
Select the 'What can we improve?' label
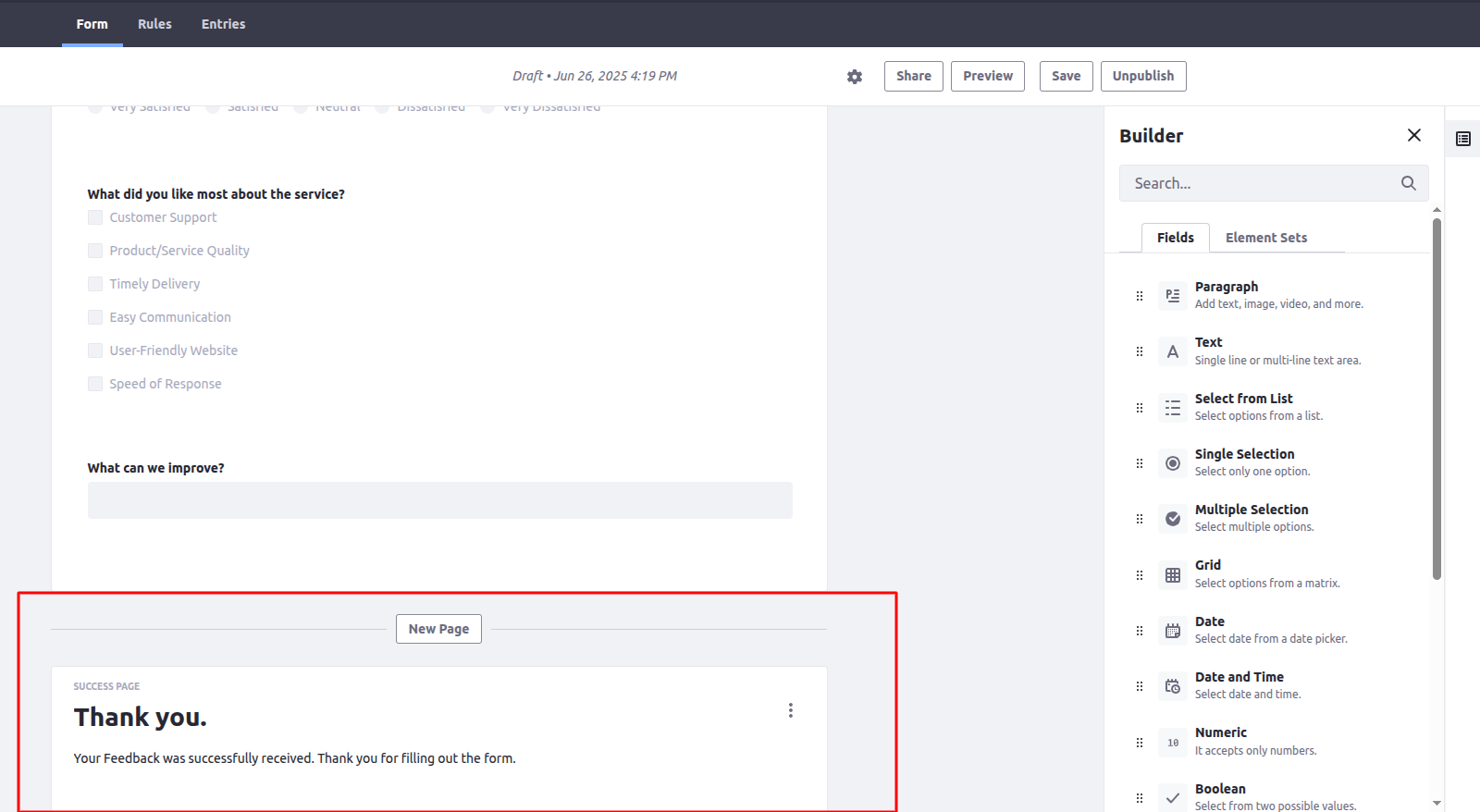coord(156,468)
